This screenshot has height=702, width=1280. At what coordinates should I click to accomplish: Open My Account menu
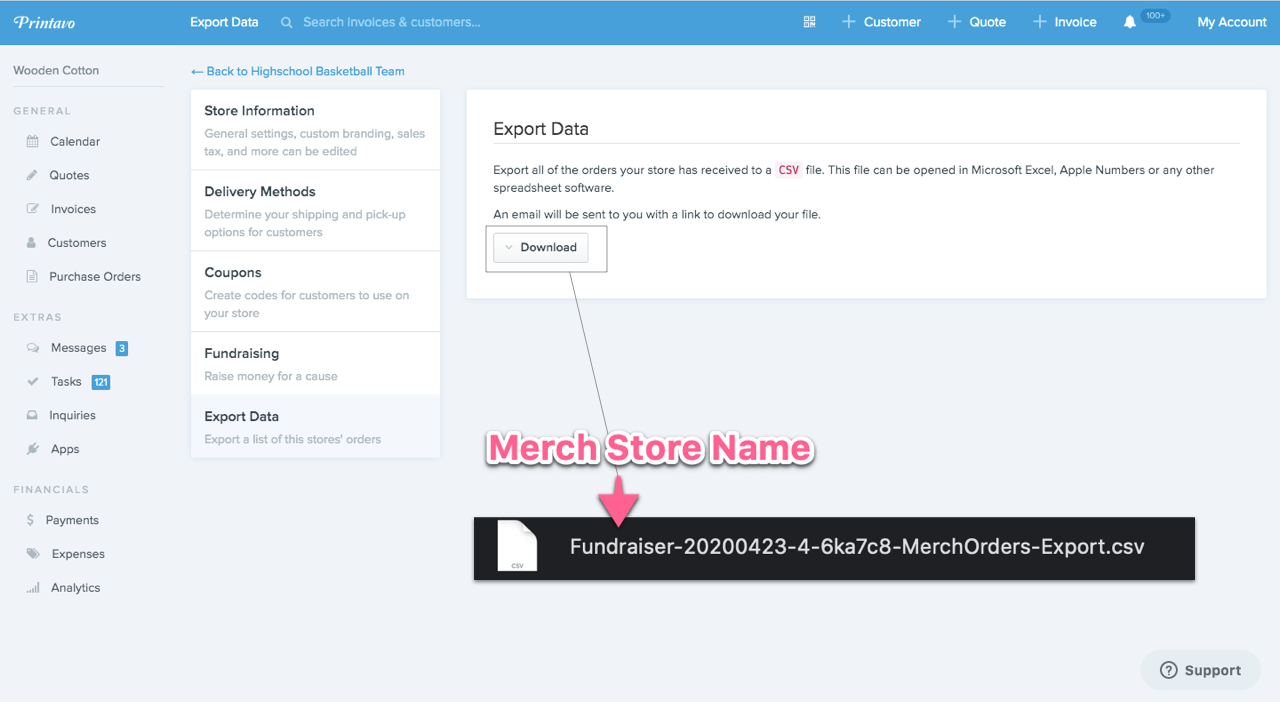(x=1232, y=22)
